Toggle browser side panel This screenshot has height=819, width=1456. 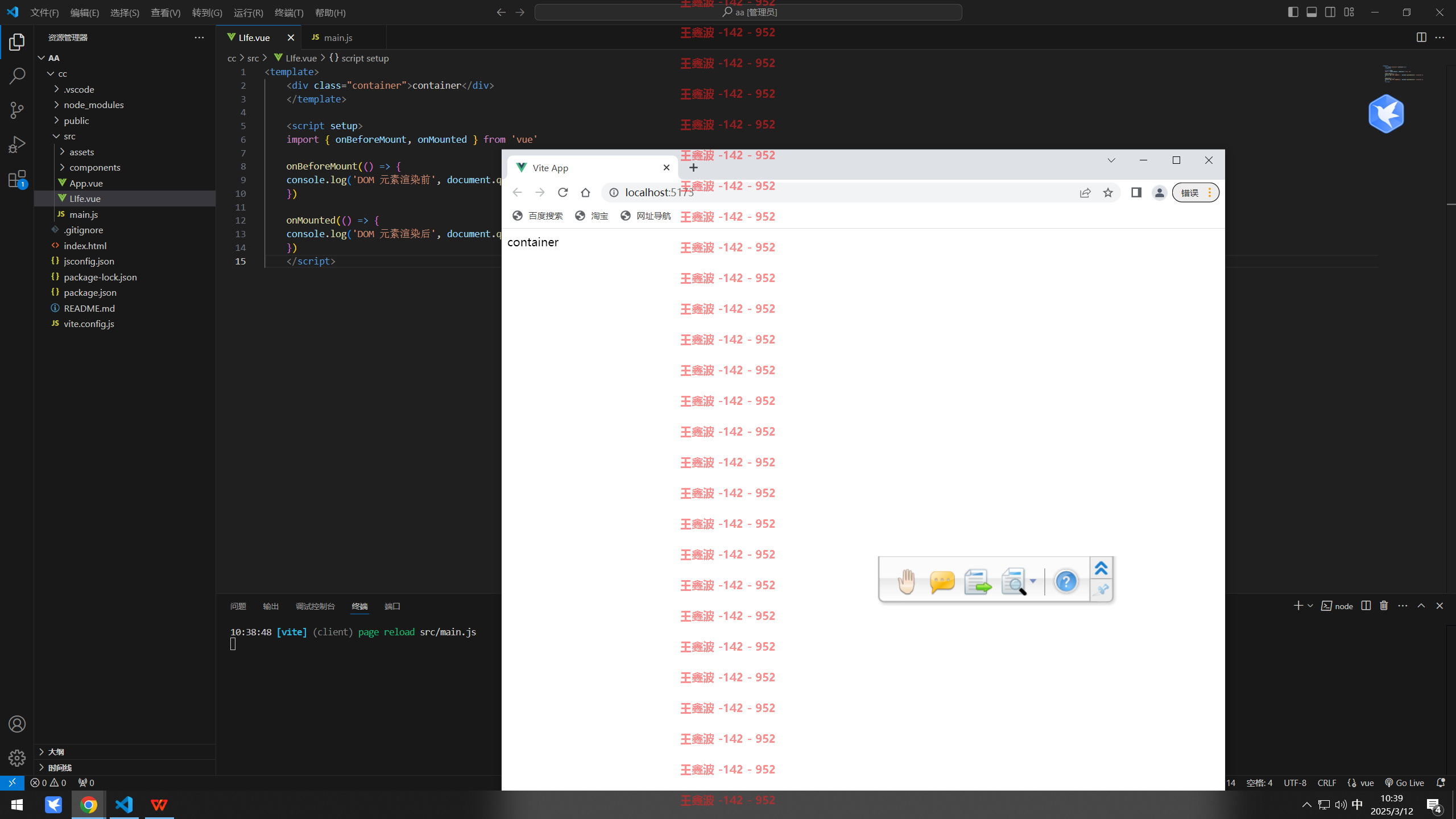[1136, 192]
